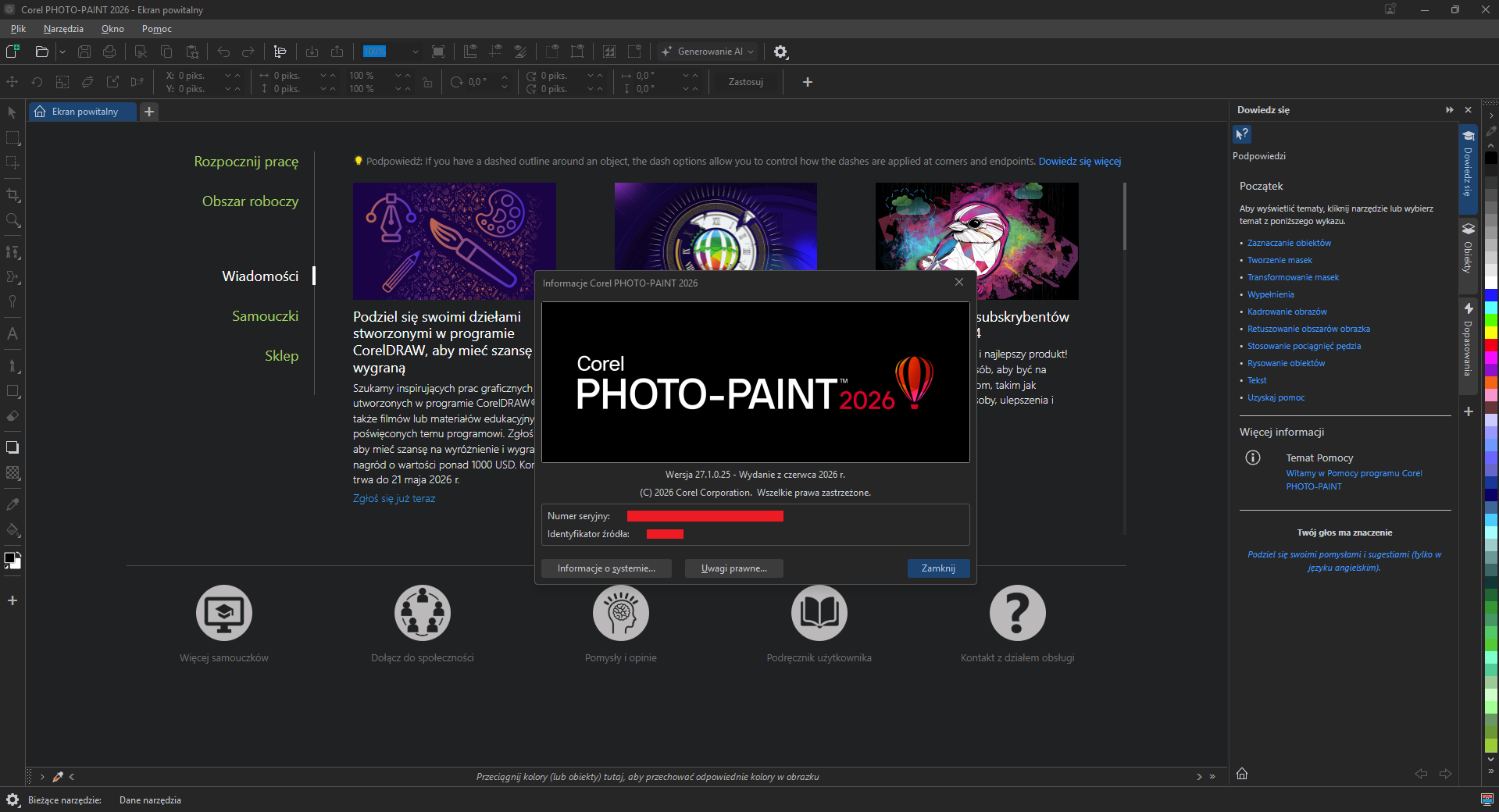Click the down arrow at the color palette bottom
The image size is (1499, 812).
click(x=1491, y=759)
